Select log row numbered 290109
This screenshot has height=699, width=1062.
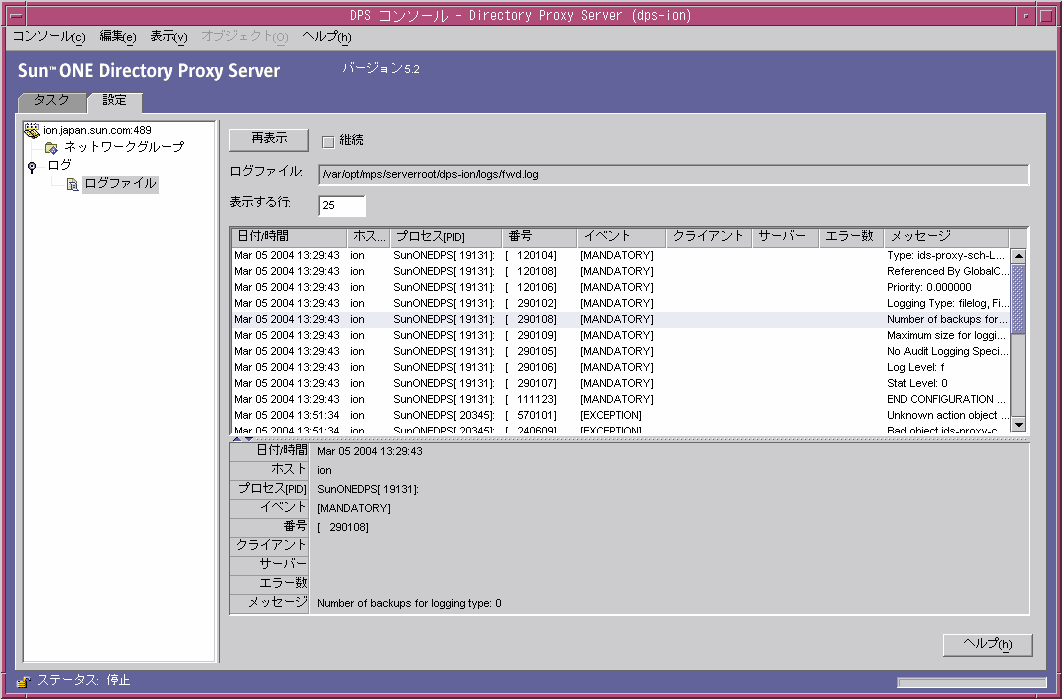pyautogui.click(x=620, y=335)
